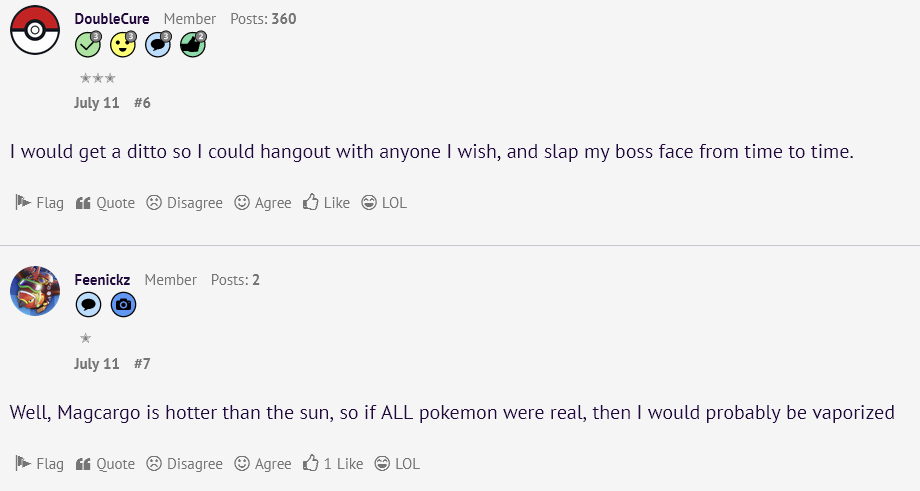920x491 pixels.
Task: Click DoubleCure's green thumbs-up badge
Action: coord(193,44)
